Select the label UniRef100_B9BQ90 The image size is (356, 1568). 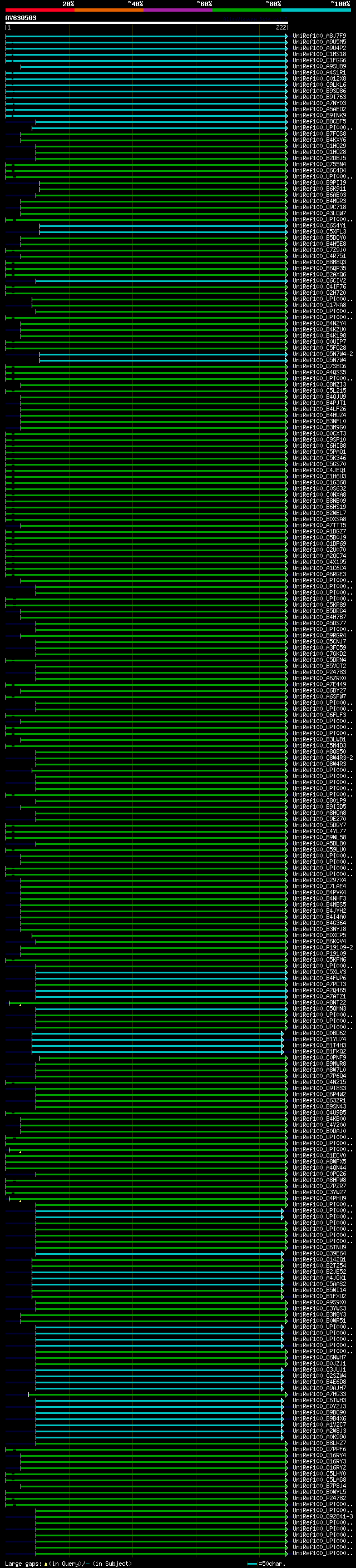pyautogui.click(x=319, y=1412)
